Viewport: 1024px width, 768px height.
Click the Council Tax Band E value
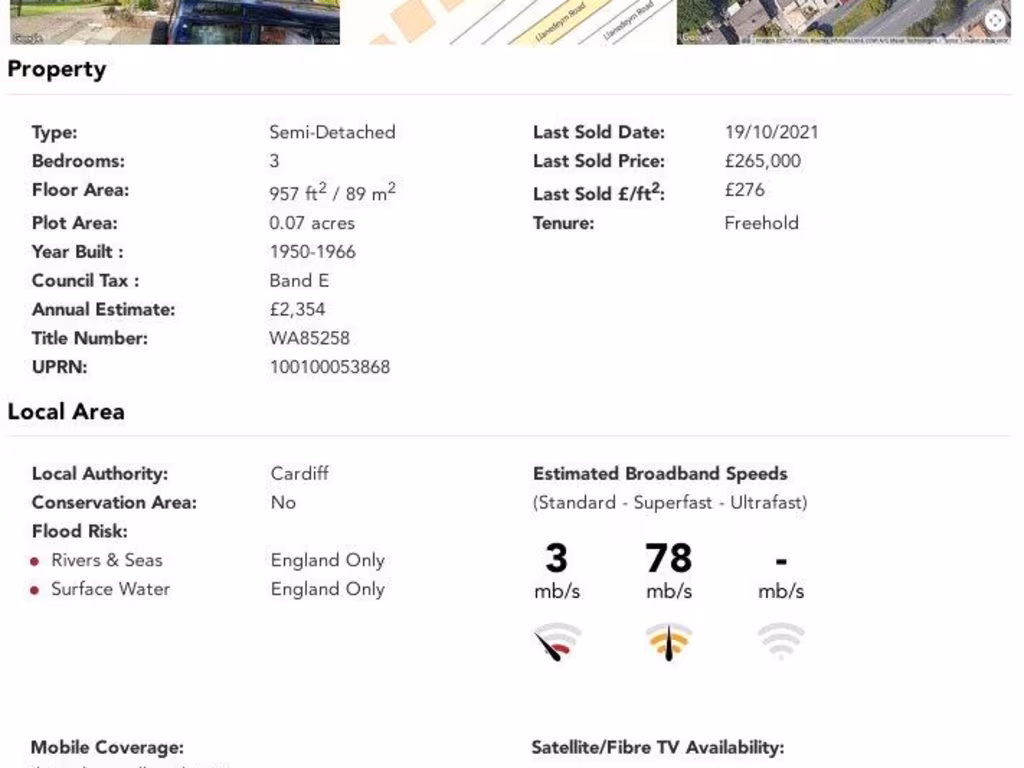pyautogui.click(x=299, y=280)
